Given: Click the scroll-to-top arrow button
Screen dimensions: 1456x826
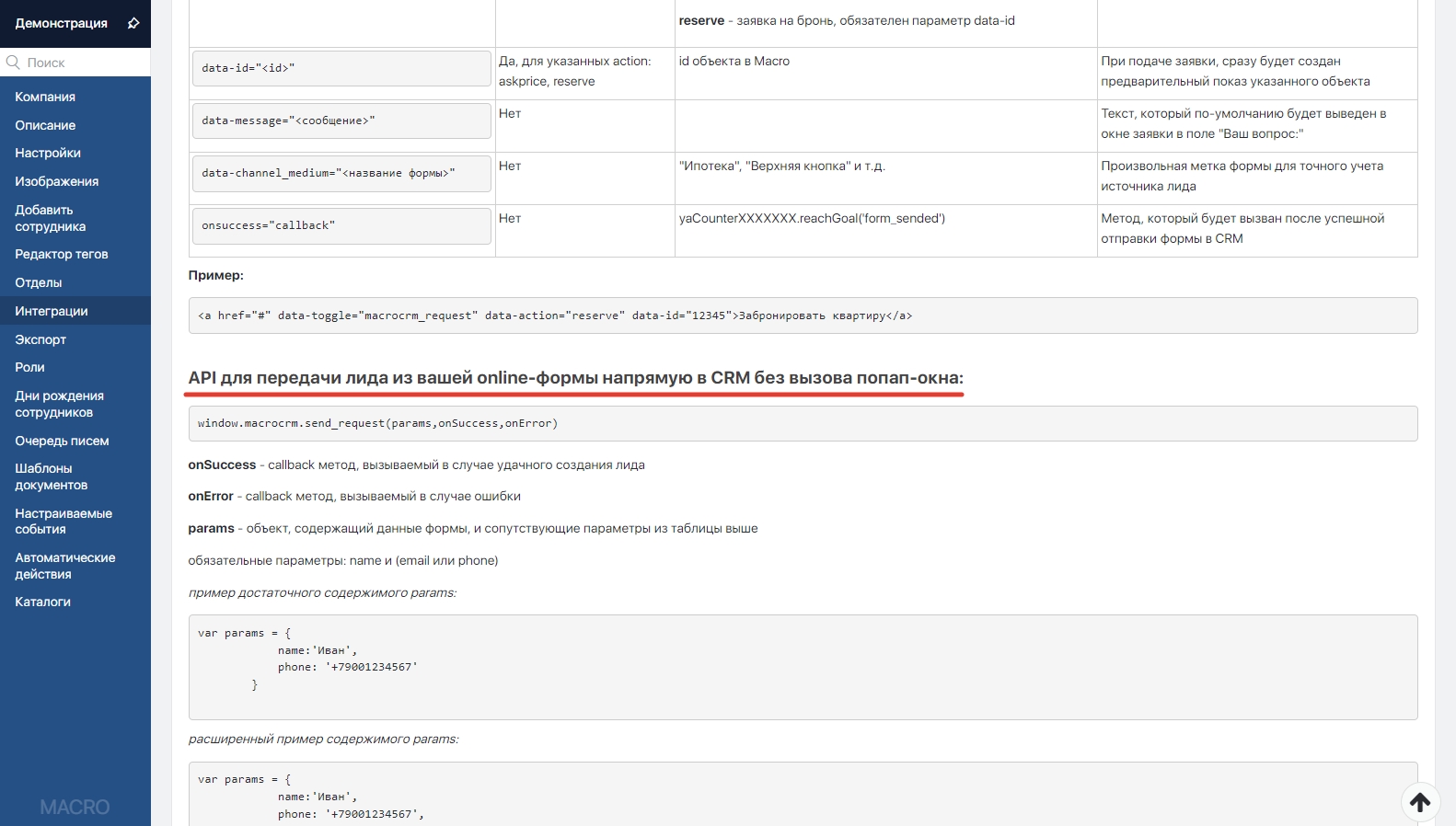Looking at the screenshot, I should pos(1420,802).
